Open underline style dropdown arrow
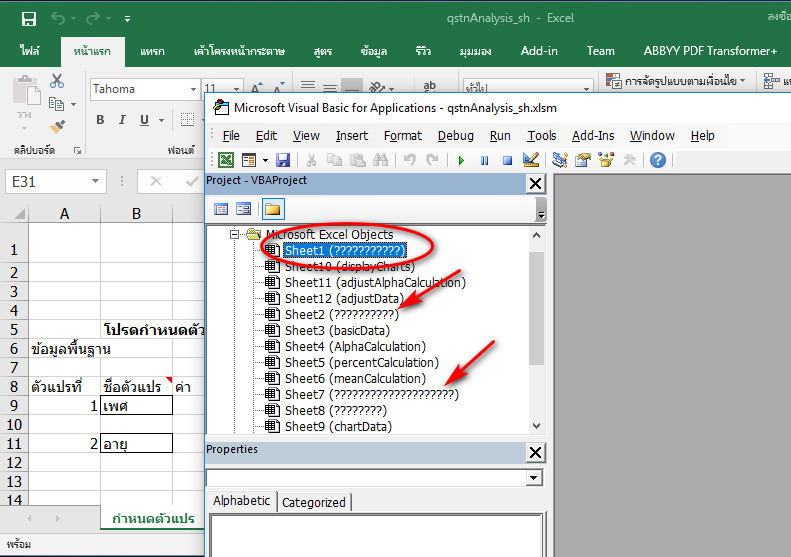Screen dimensions: 791x557 click(x=161, y=120)
